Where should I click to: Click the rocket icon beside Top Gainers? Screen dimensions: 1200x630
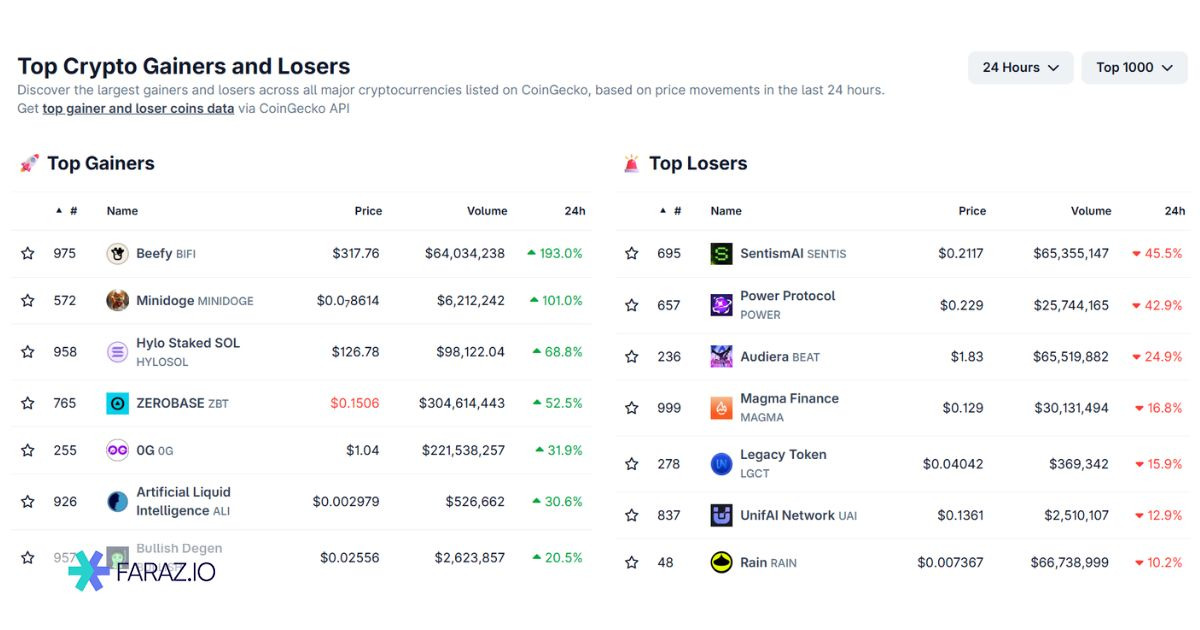(29, 162)
